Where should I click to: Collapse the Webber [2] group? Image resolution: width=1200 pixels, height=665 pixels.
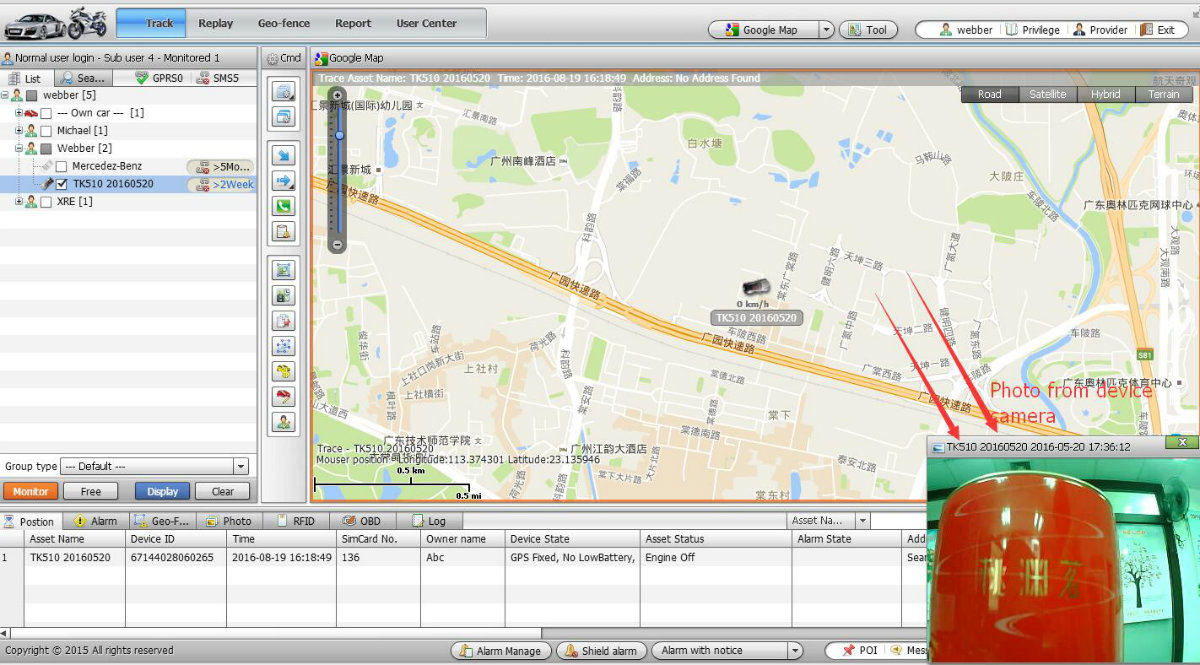[18, 148]
